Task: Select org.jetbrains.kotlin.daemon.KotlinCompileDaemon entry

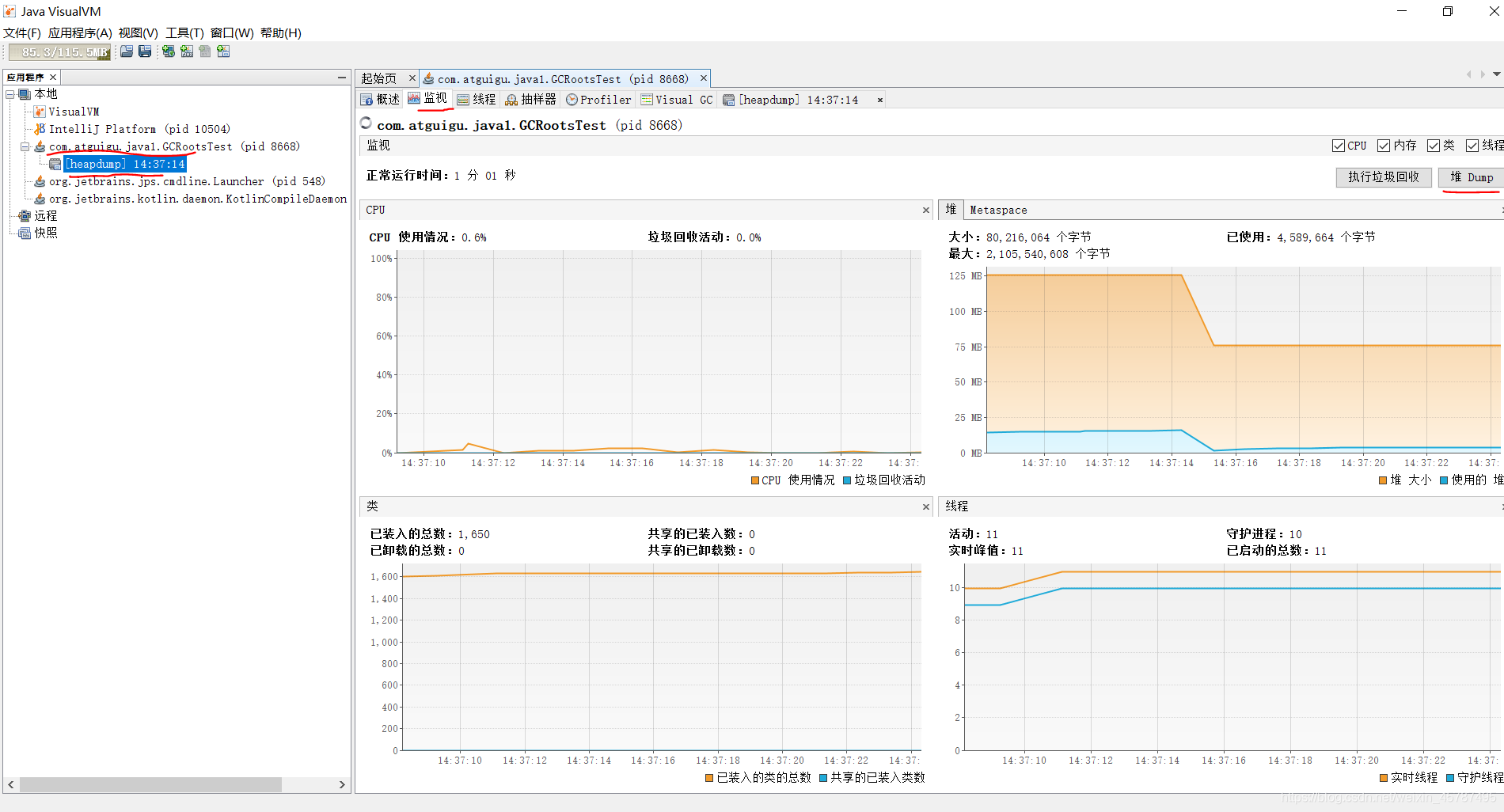Action: tap(198, 199)
